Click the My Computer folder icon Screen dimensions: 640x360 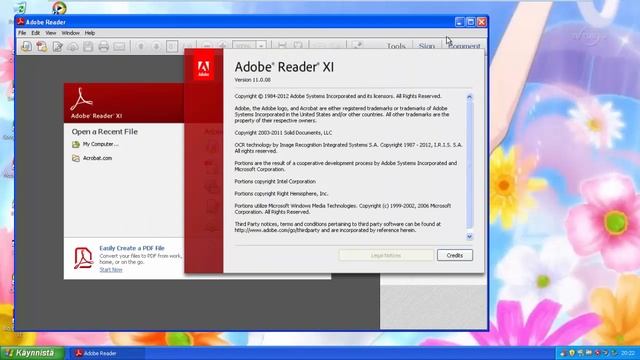coord(76,144)
